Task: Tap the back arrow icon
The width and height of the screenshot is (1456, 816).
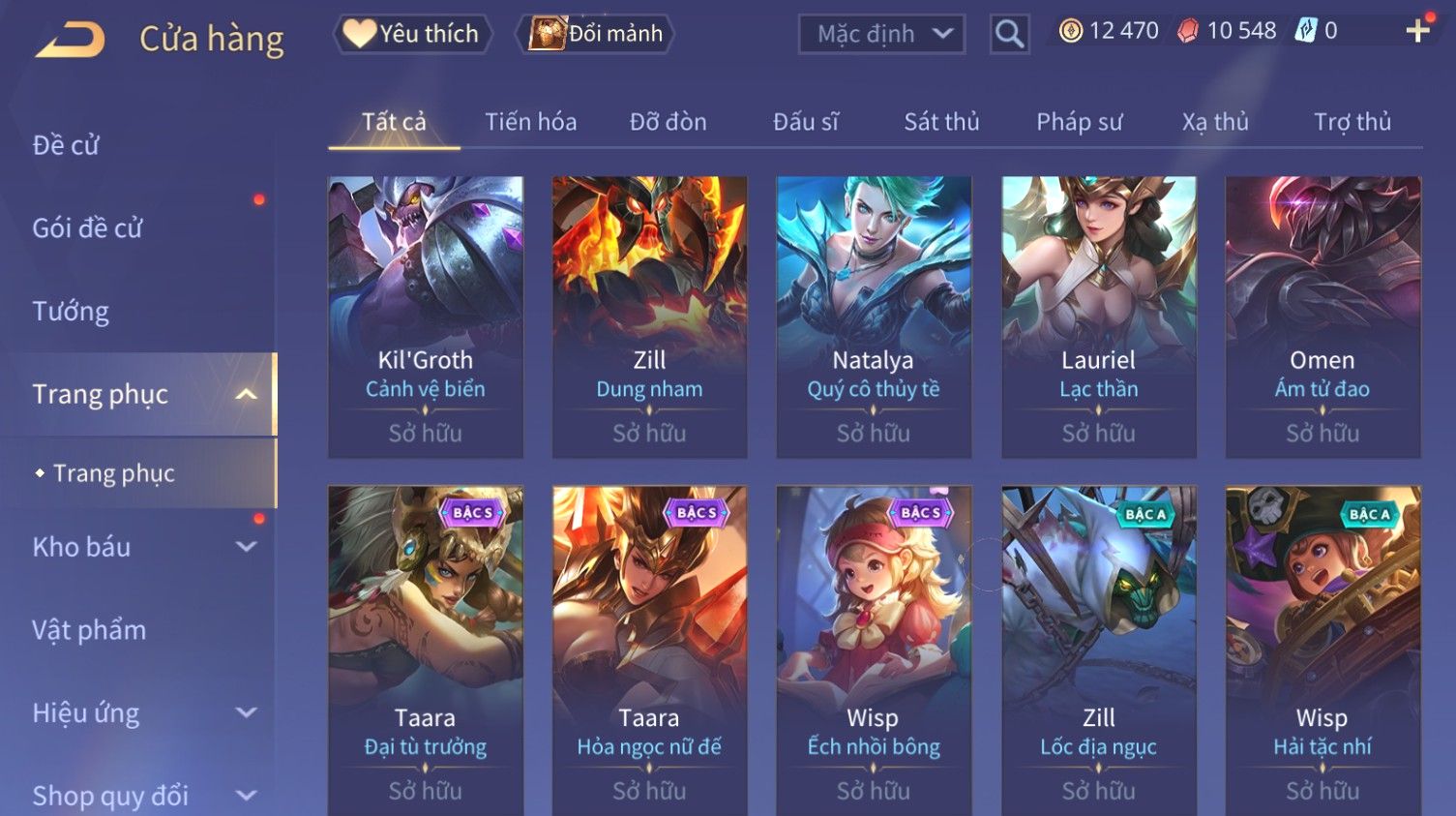Action: (x=70, y=40)
